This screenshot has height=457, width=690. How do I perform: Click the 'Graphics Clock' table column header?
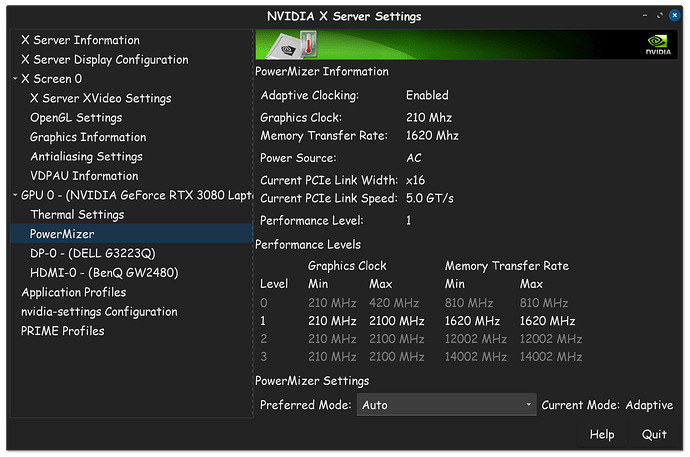click(347, 266)
